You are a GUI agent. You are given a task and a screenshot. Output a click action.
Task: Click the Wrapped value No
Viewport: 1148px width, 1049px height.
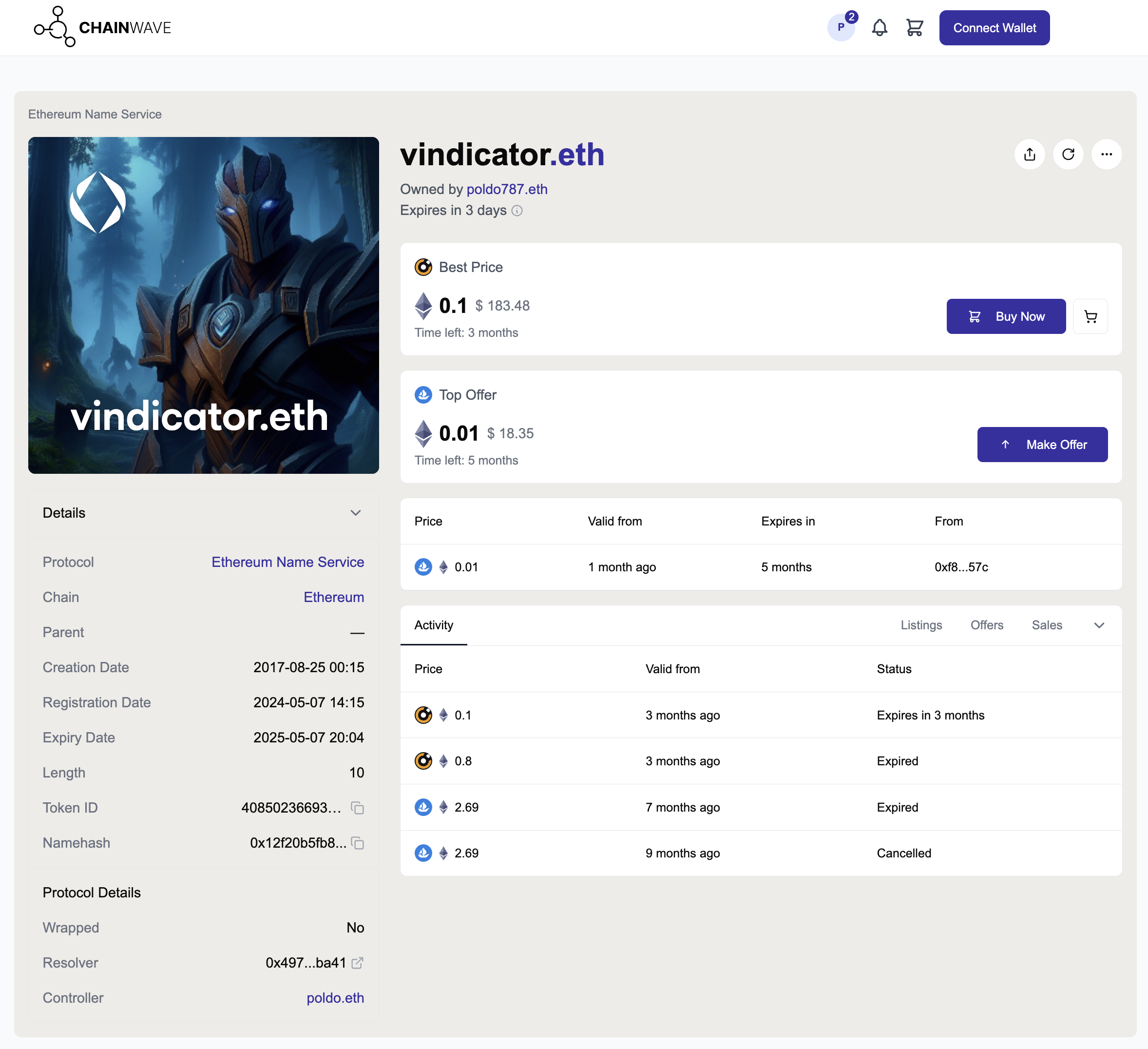coord(355,928)
